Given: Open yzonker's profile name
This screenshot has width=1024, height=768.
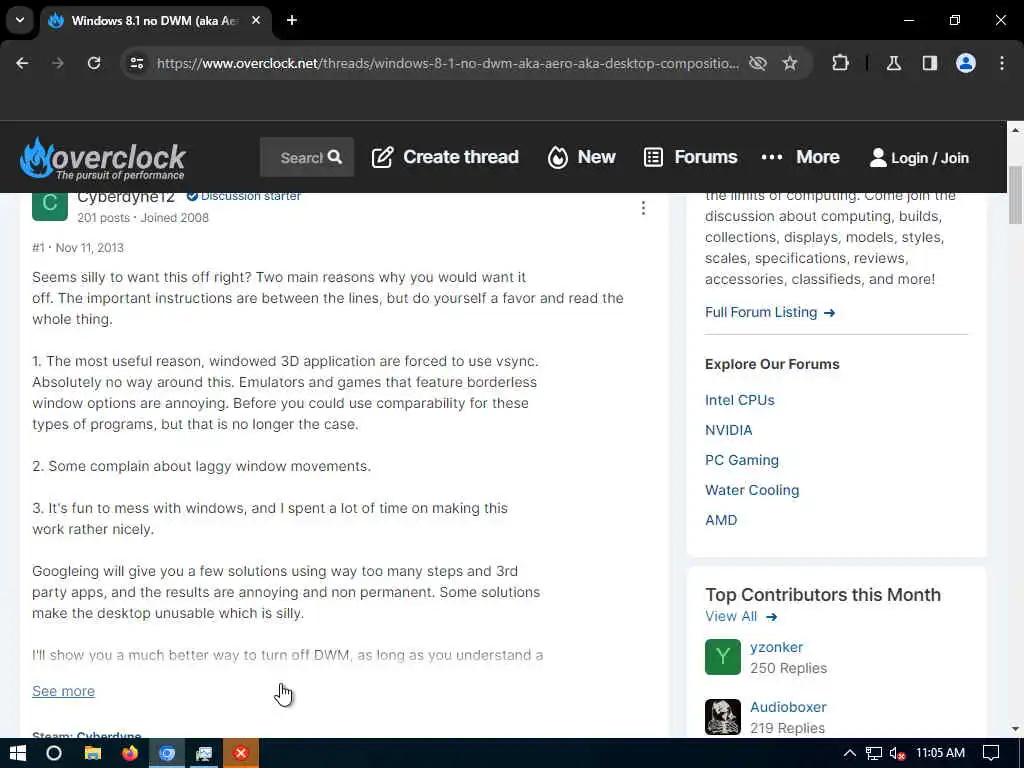Looking at the screenshot, I should 776,647.
